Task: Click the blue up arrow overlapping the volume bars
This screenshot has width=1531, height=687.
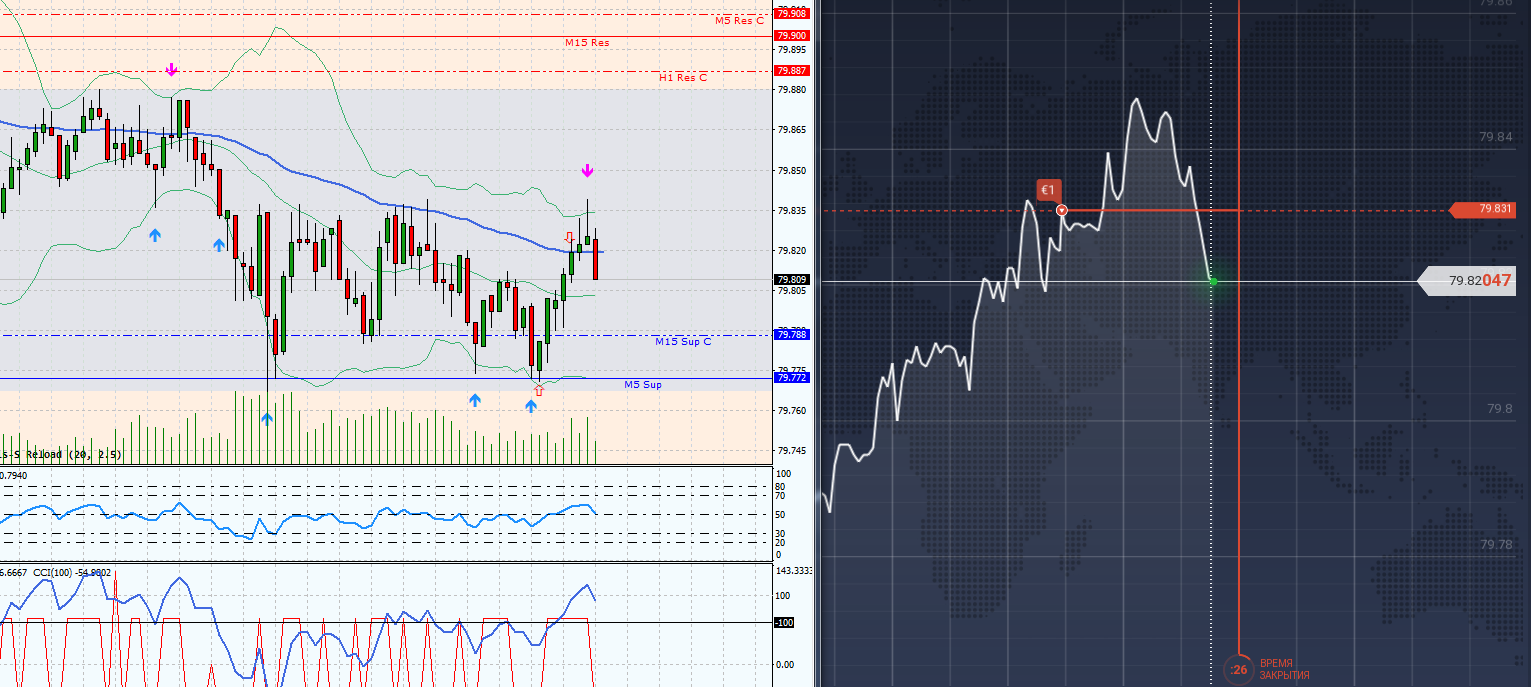Action: click(x=266, y=419)
